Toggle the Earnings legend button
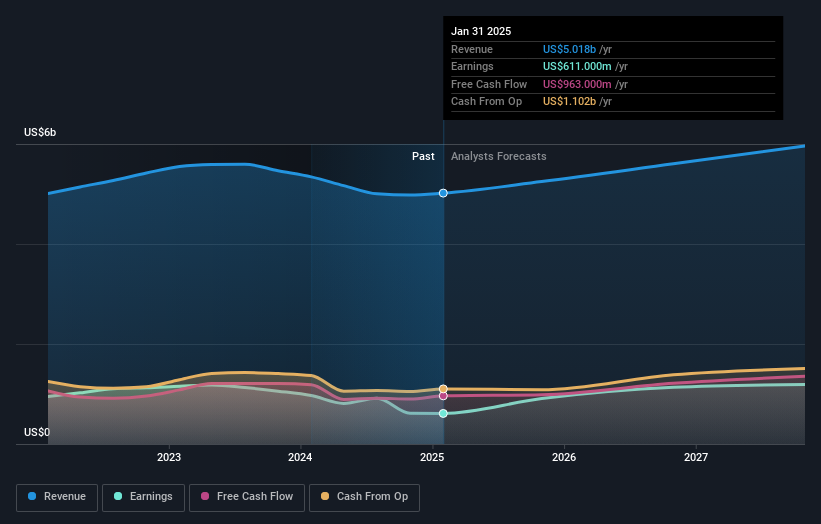 click(143, 497)
